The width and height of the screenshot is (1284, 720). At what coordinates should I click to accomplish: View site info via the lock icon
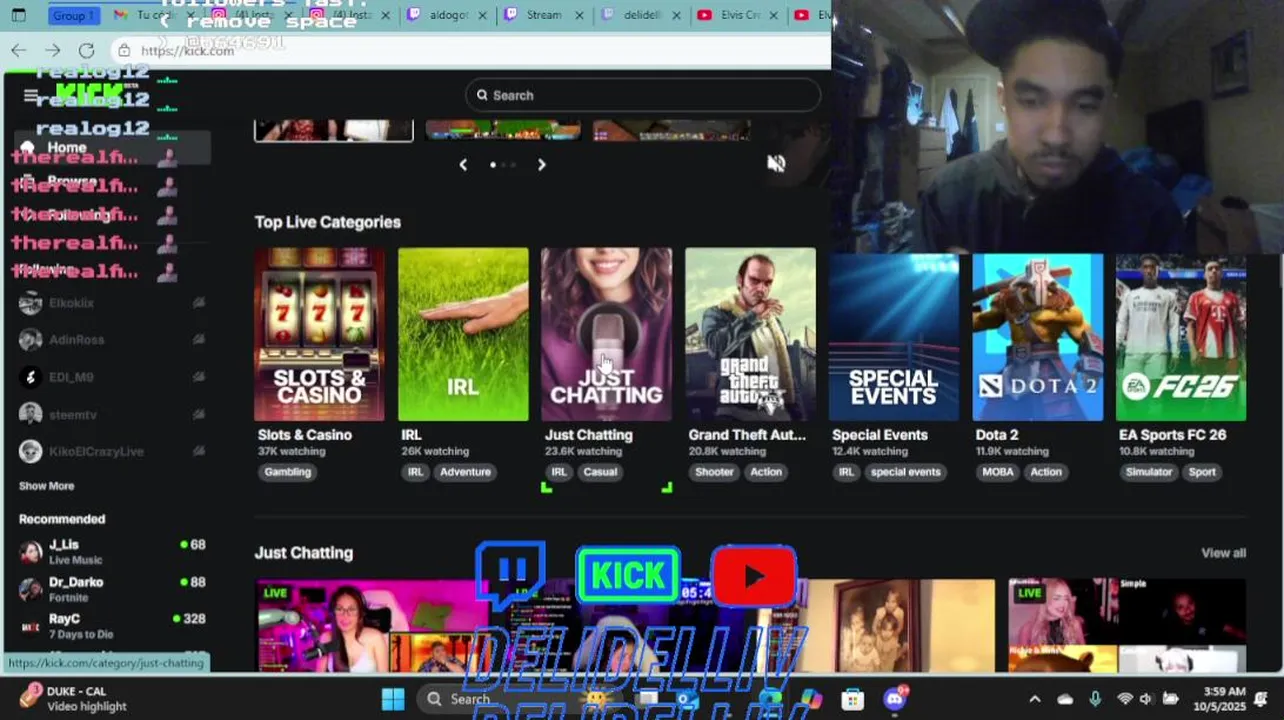[x=124, y=50]
